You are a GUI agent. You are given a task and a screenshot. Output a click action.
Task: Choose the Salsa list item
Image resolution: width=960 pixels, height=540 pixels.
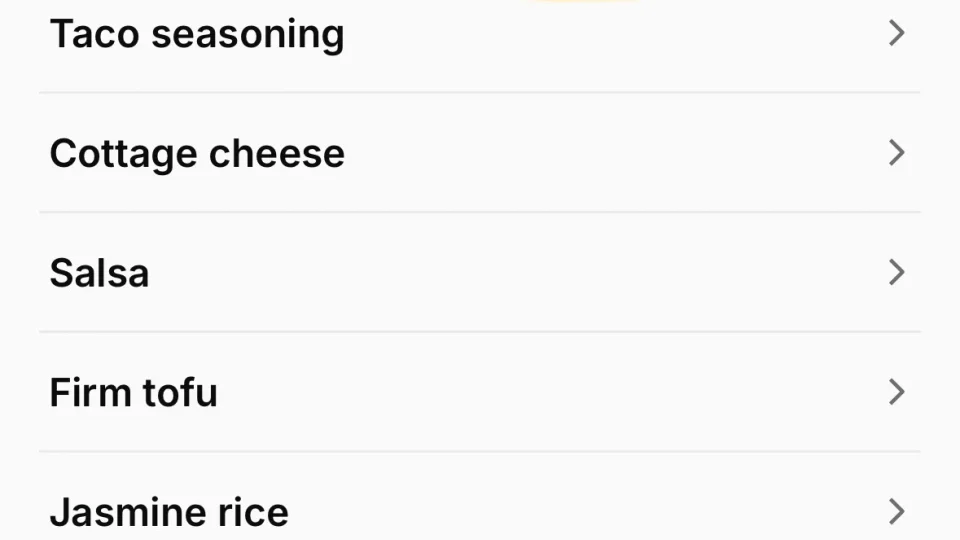pyautogui.click(x=480, y=272)
